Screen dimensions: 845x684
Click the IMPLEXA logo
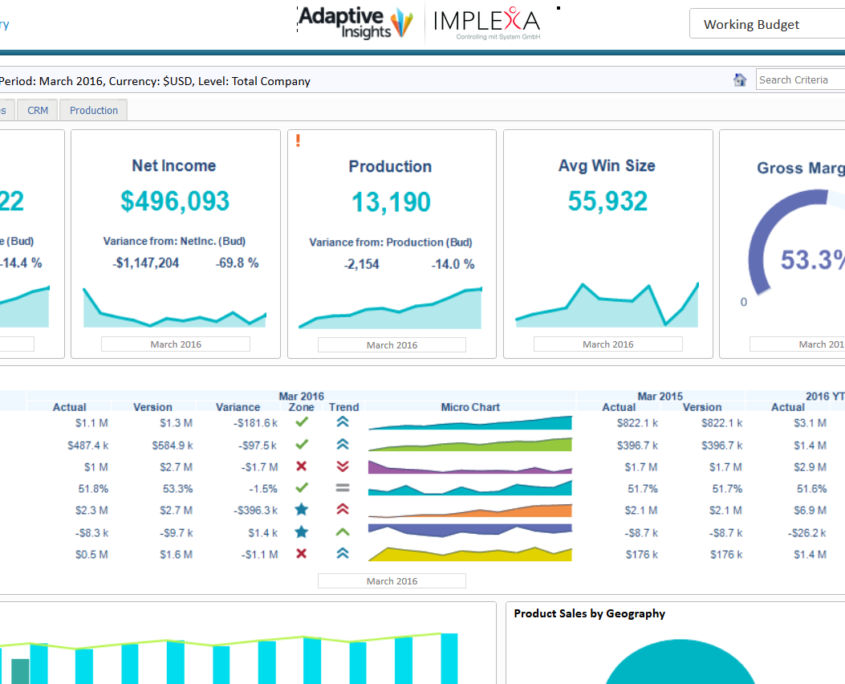coord(487,23)
